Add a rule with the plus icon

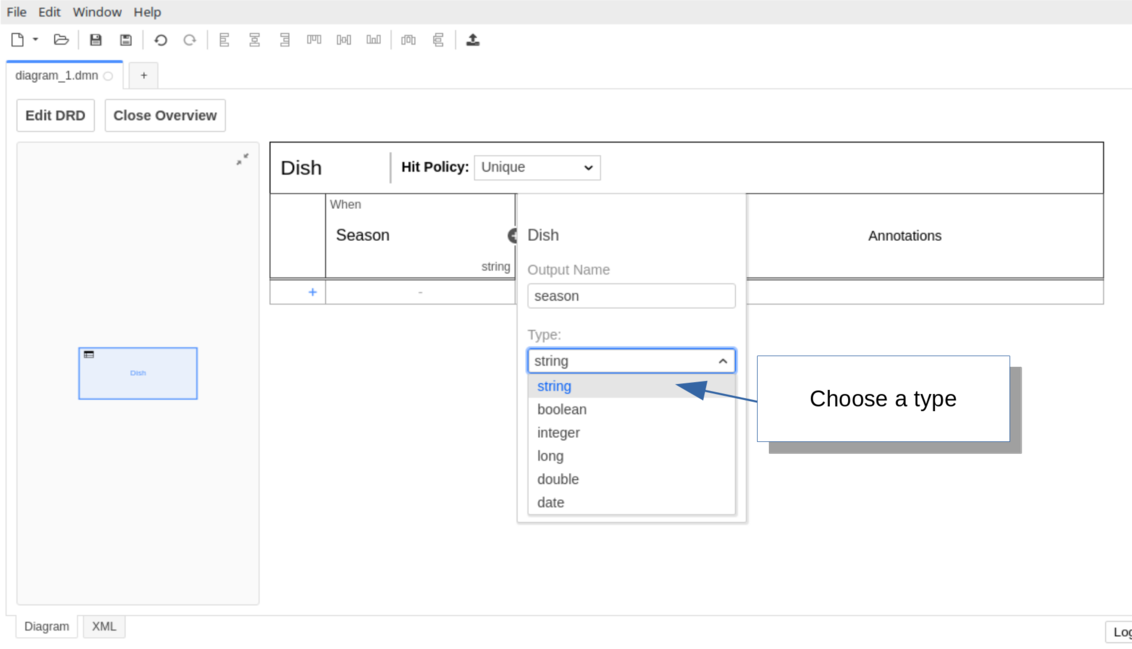pyautogui.click(x=312, y=292)
